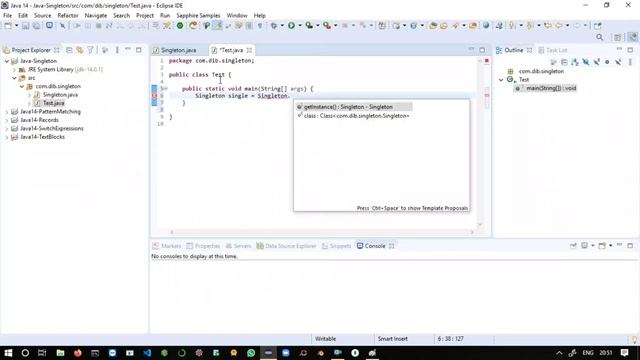Open the Sapphire Samples menu
Viewport: 640px width, 360px height.
pyautogui.click(x=198, y=16)
